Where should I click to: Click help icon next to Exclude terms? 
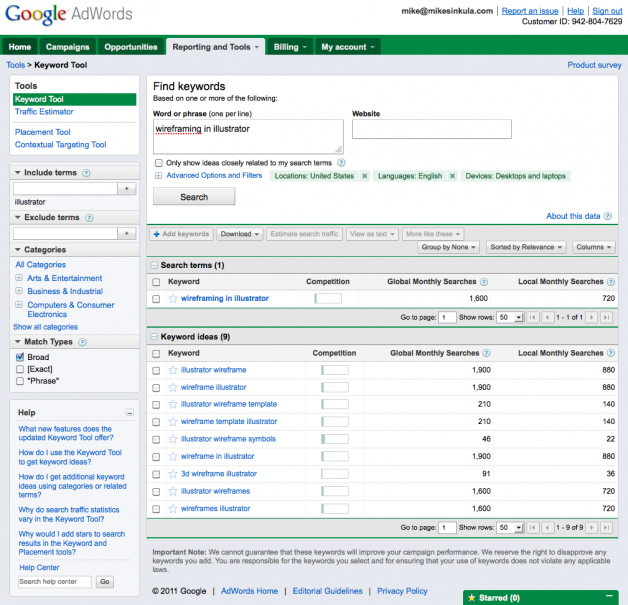pos(89,218)
